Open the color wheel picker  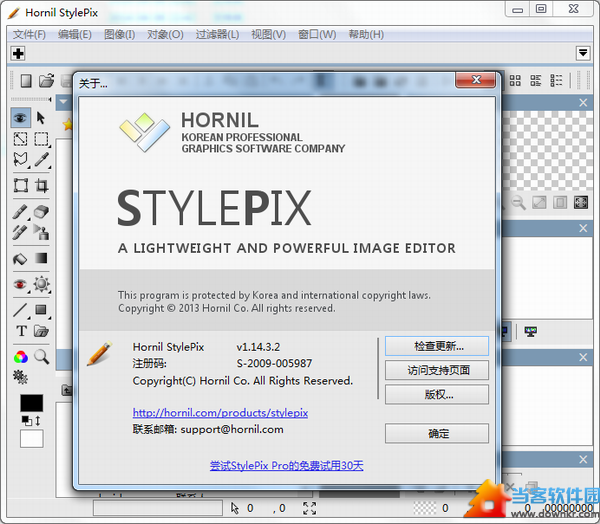(x=21, y=357)
